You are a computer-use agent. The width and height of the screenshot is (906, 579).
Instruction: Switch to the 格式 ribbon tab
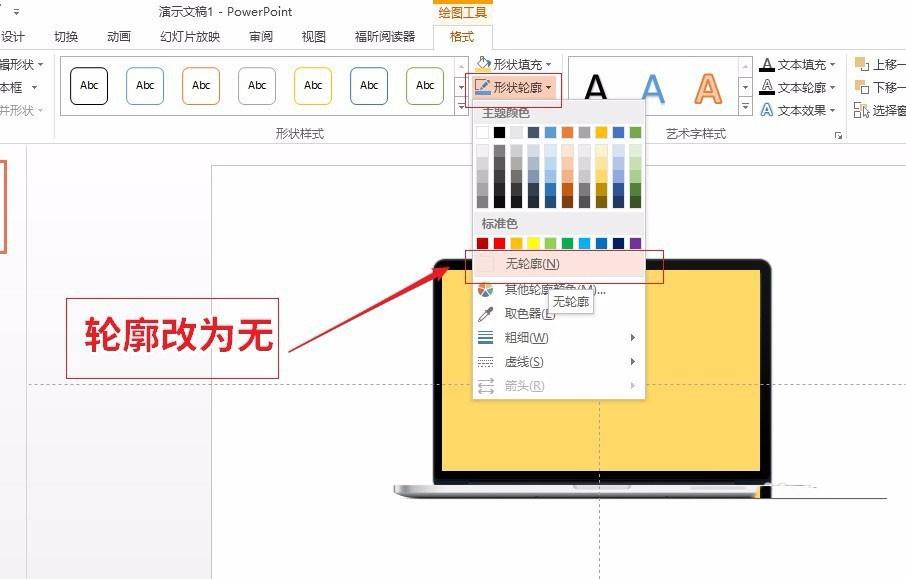click(460, 36)
